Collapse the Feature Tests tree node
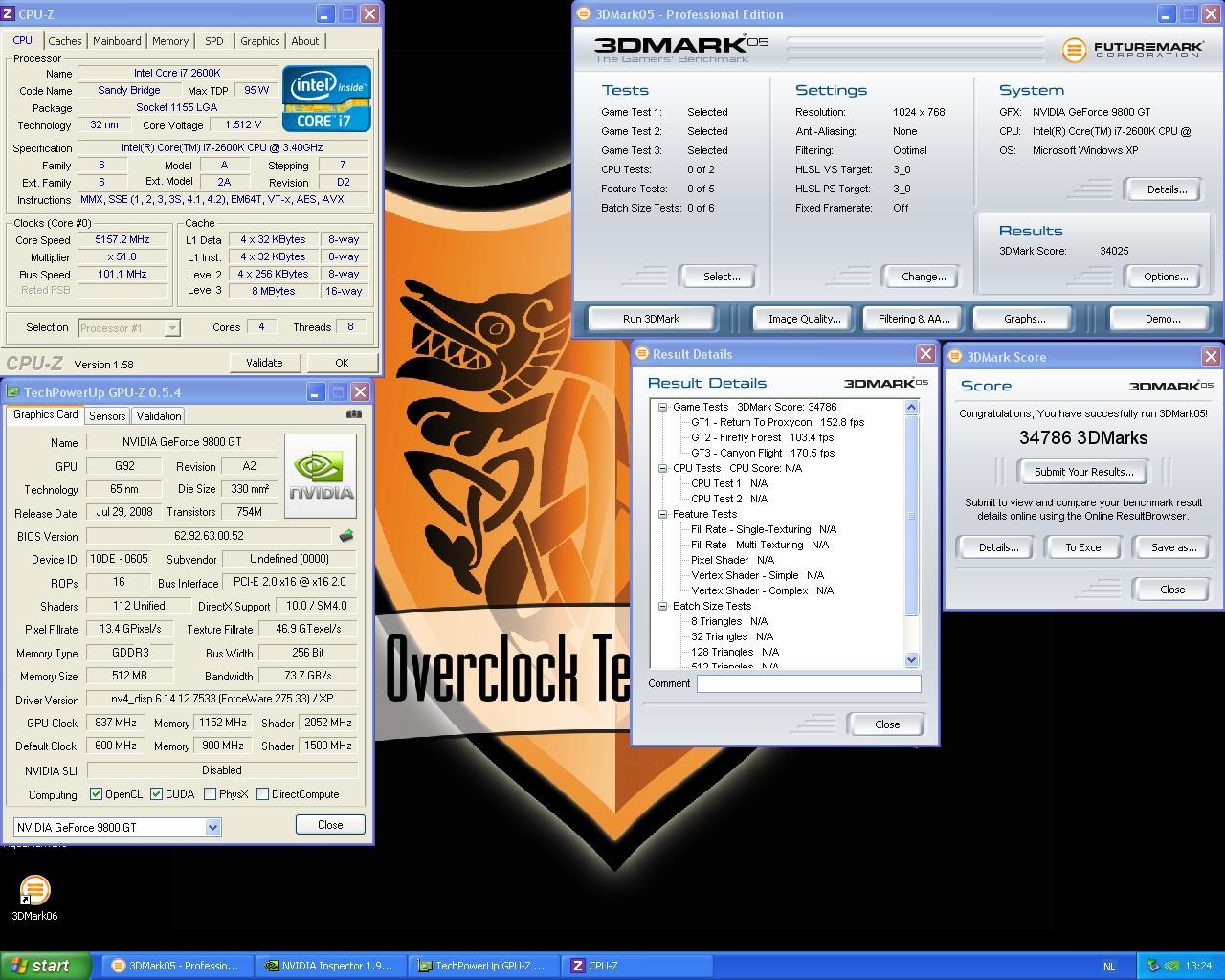The width and height of the screenshot is (1225, 980). [662, 514]
